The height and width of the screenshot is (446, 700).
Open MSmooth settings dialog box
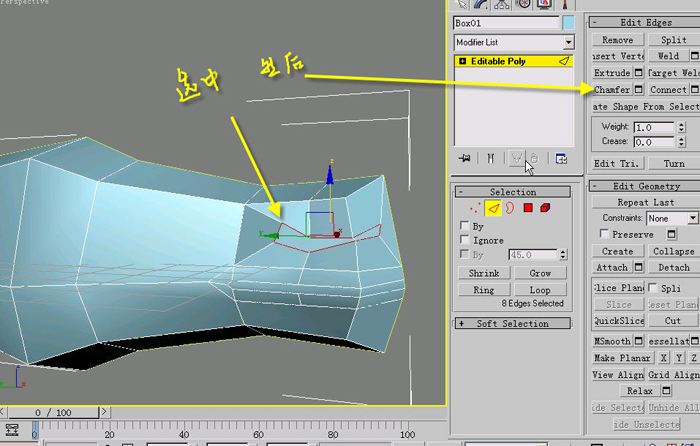(x=639, y=341)
